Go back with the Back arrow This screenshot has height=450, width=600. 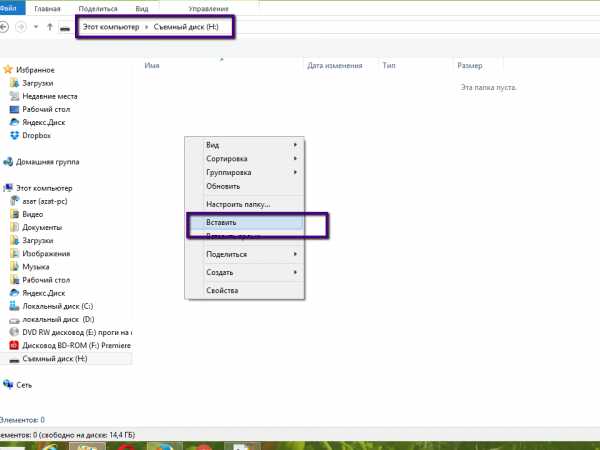6,26
